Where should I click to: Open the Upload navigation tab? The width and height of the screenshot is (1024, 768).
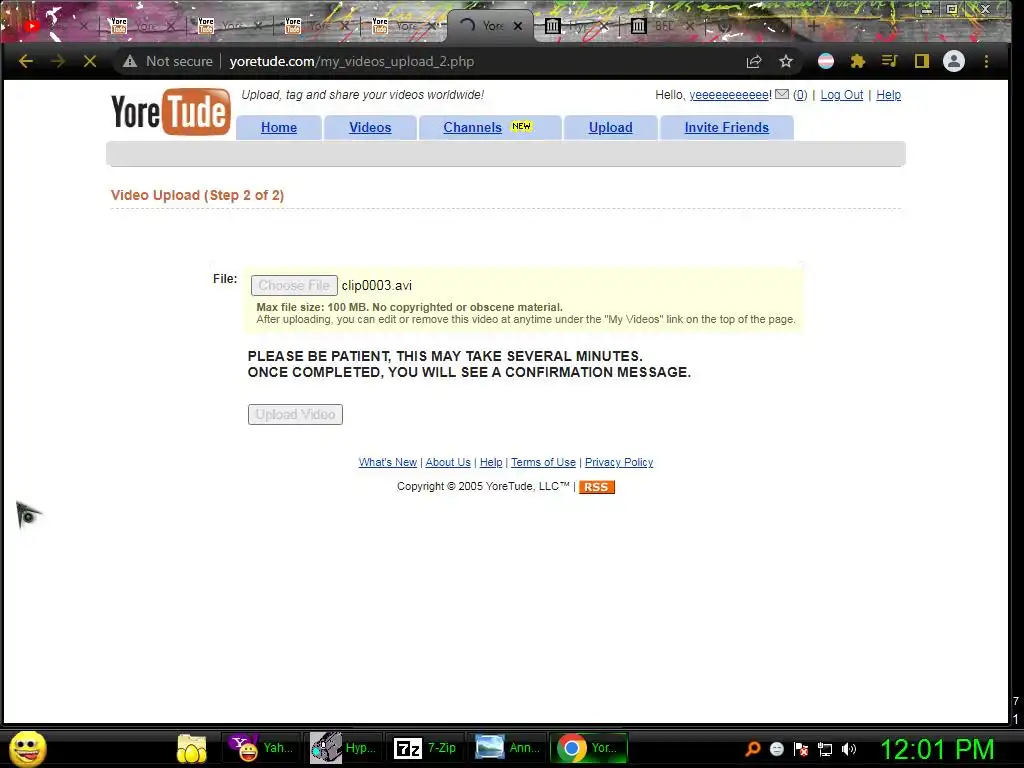coord(611,127)
